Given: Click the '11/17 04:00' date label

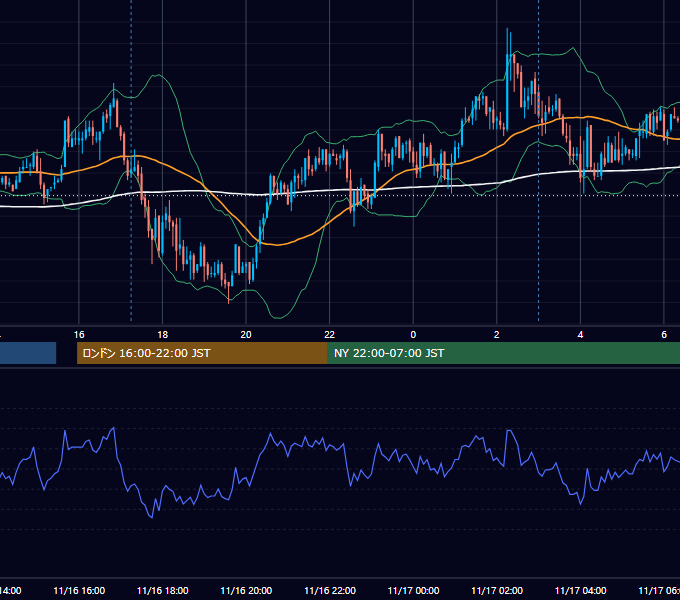Looking at the screenshot, I should [581, 590].
